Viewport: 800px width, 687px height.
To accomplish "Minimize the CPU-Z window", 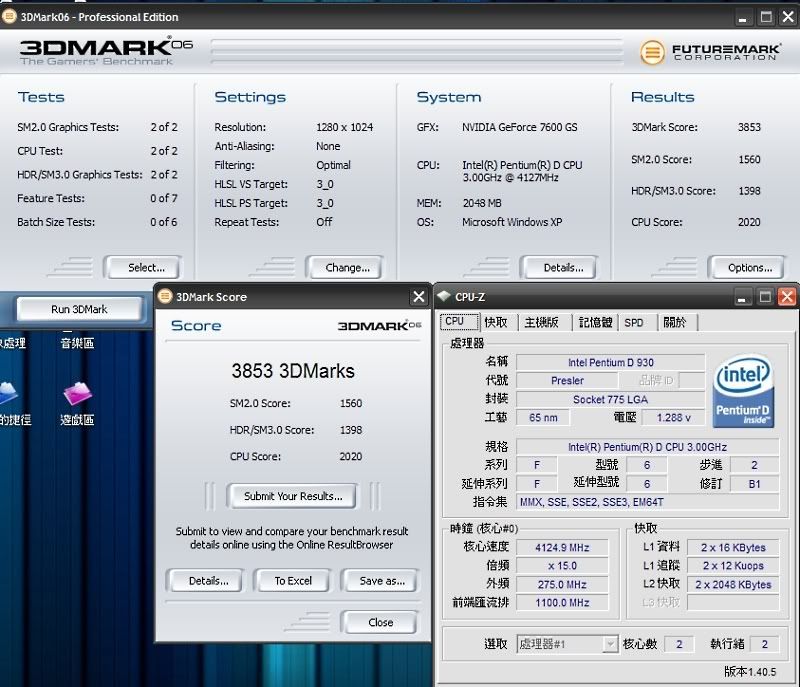I will pos(741,296).
